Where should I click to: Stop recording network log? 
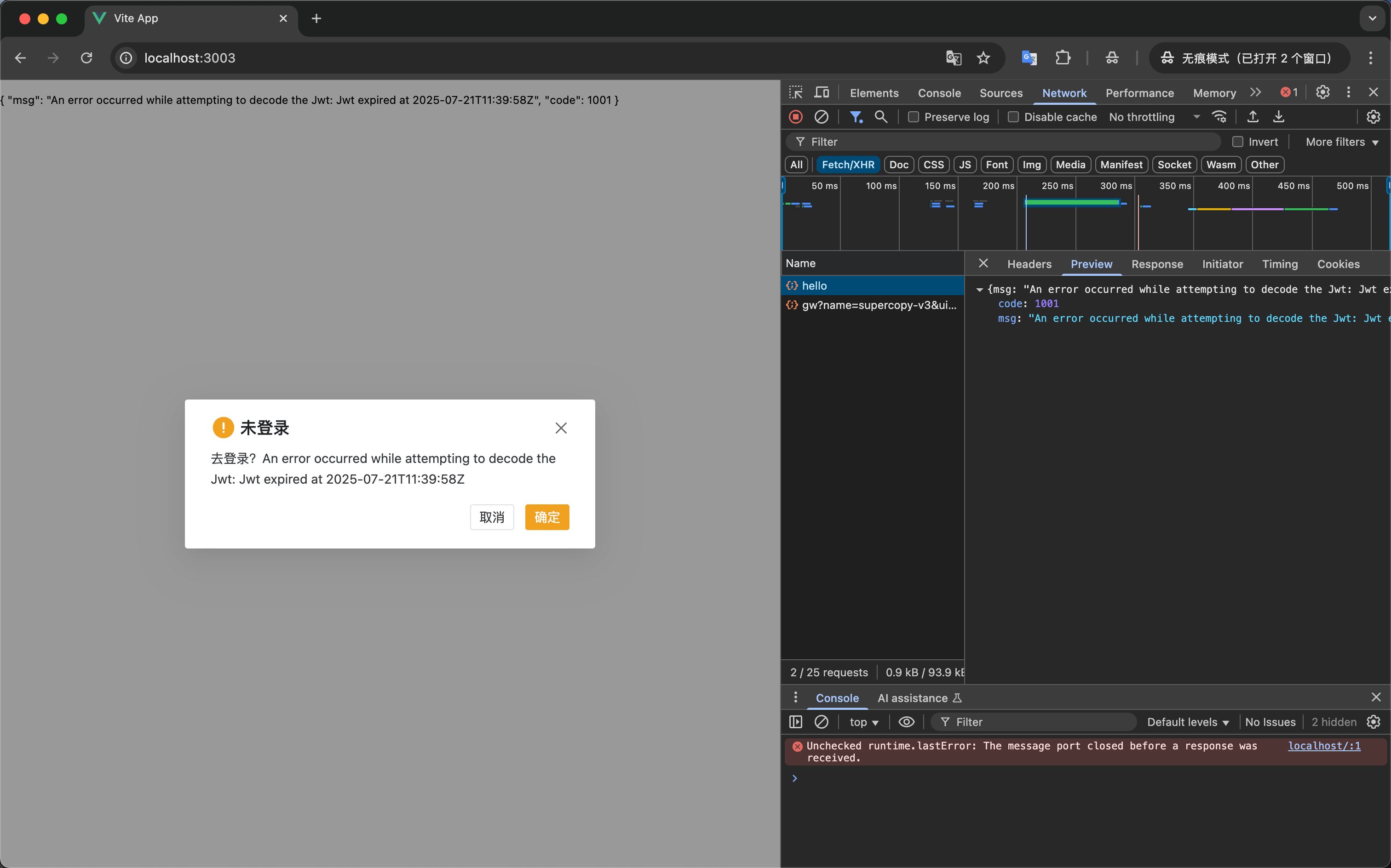796,117
